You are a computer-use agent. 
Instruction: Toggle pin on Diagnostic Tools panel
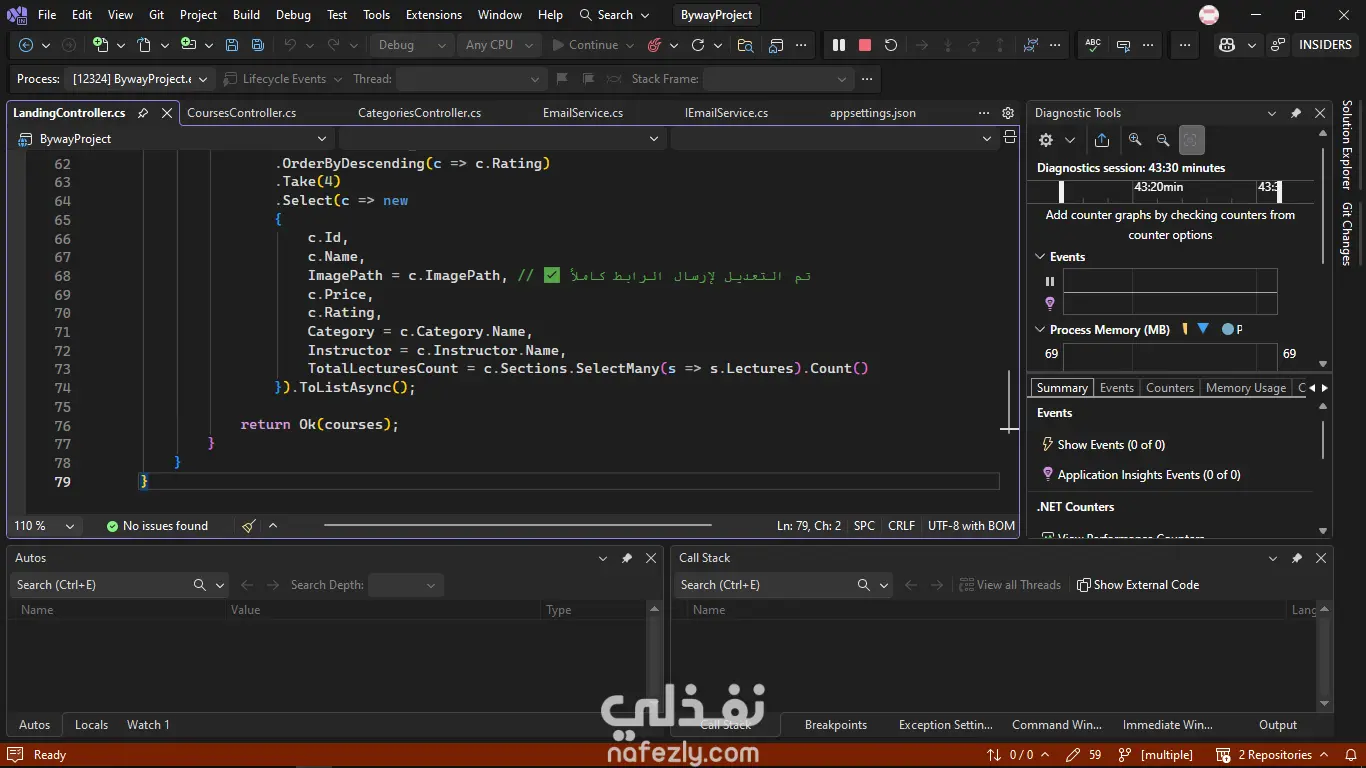pyautogui.click(x=1296, y=113)
